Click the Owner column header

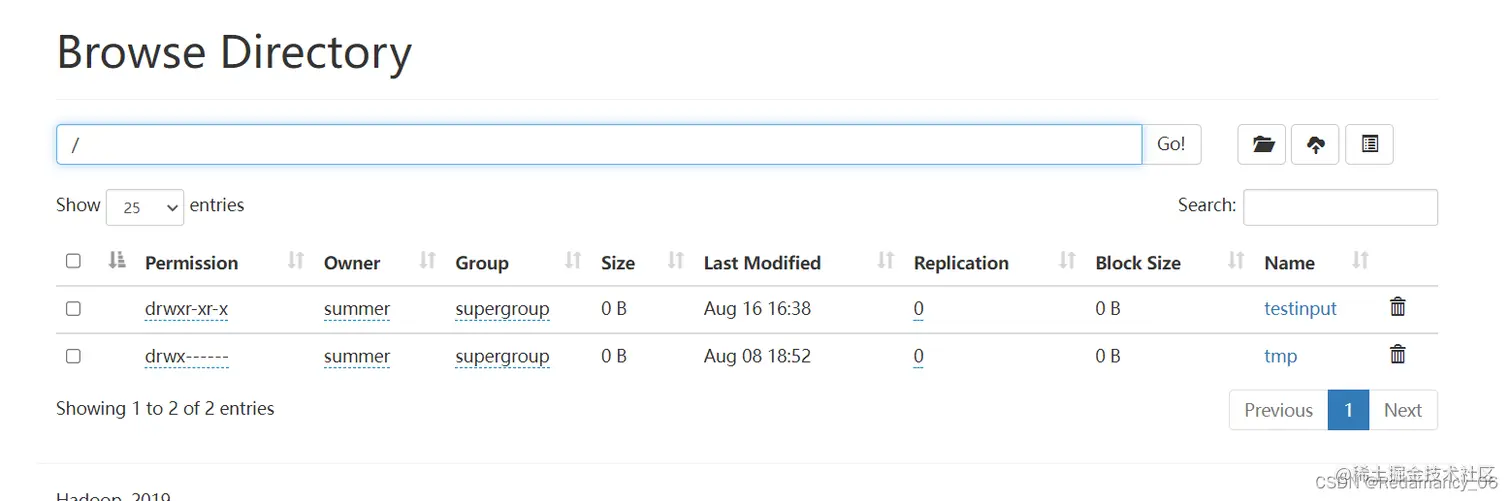tap(352, 263)
